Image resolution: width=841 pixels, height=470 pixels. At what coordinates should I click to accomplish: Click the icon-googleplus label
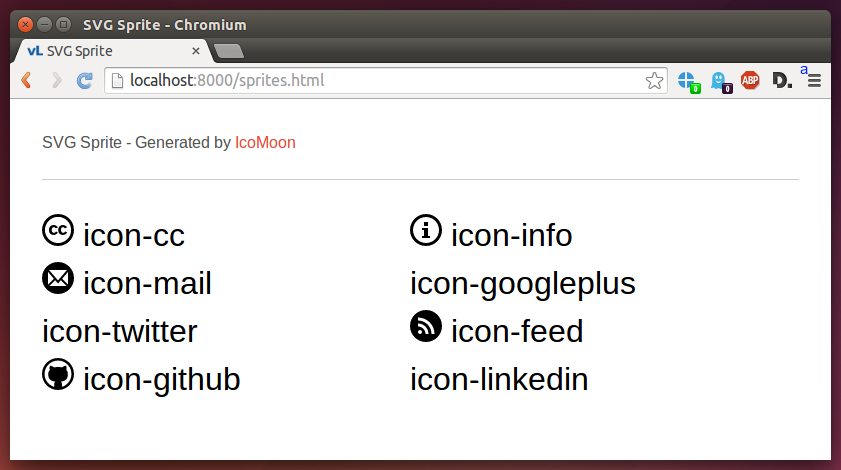[x=522, y=284]
